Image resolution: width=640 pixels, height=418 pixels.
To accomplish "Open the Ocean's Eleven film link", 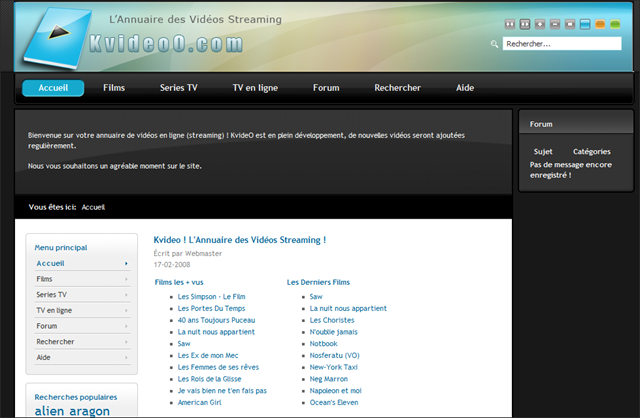I will [x=334, y=402].
